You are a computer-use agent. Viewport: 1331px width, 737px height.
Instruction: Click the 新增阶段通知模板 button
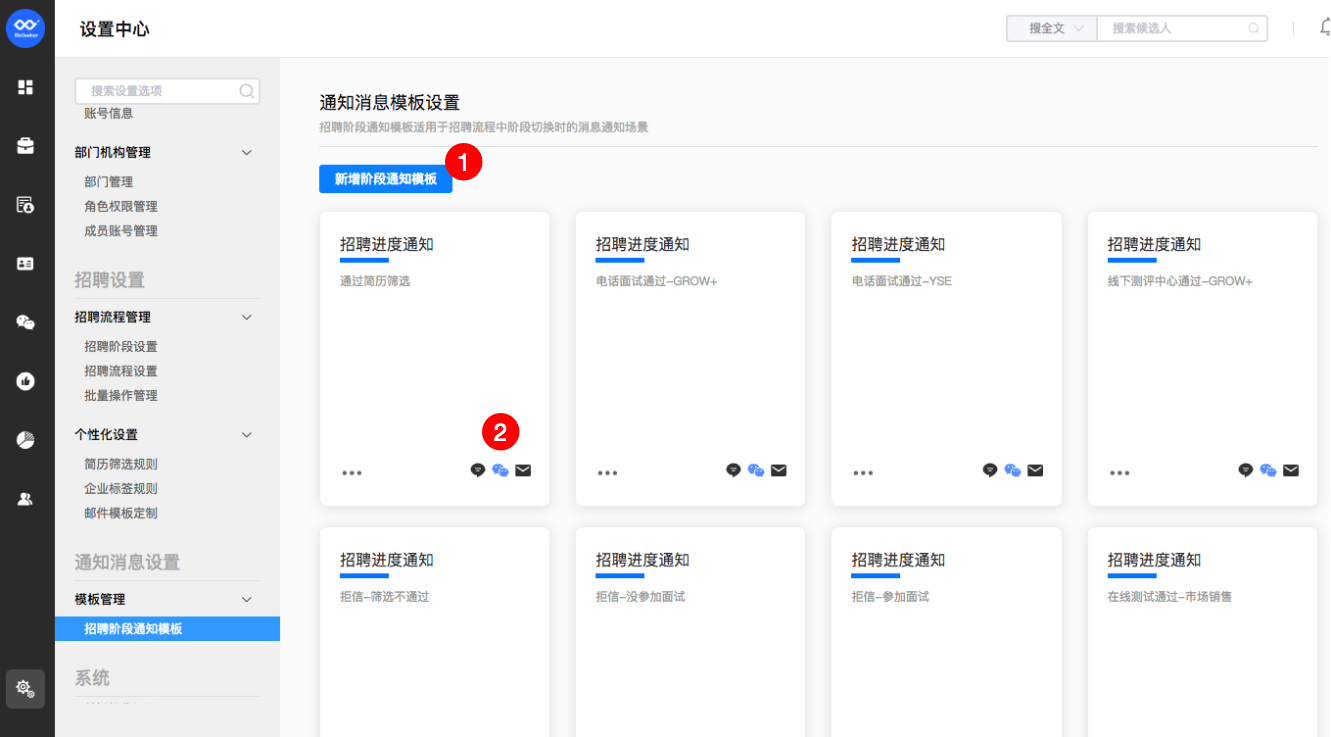click(x=386, y=179)
